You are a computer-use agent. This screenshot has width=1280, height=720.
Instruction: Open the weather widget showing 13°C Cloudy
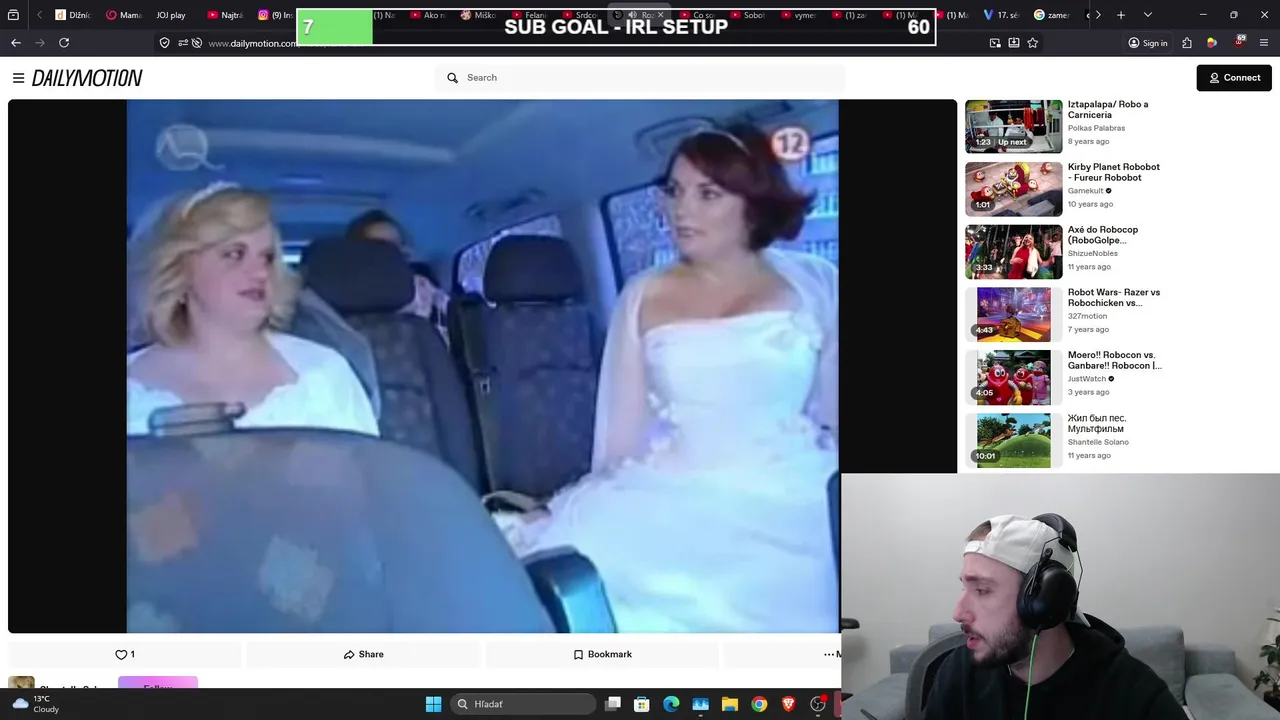pos(35,704)
